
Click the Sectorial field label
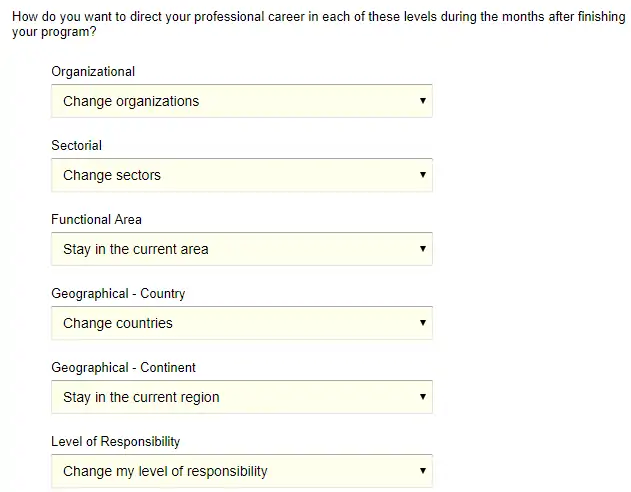tap(77, 146)
